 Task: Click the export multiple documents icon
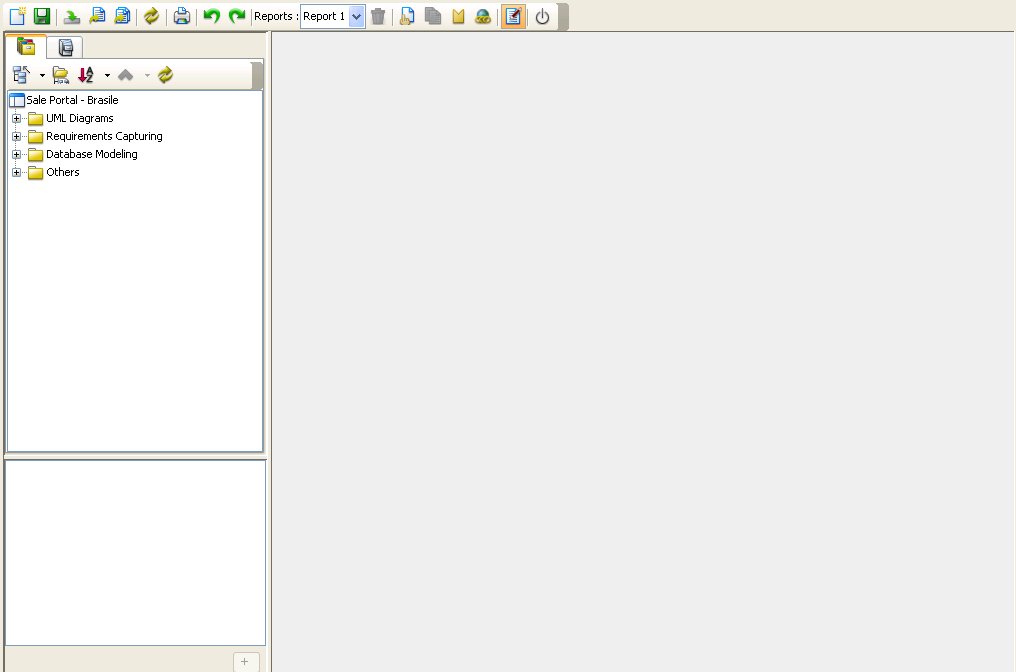coord(122,16)
